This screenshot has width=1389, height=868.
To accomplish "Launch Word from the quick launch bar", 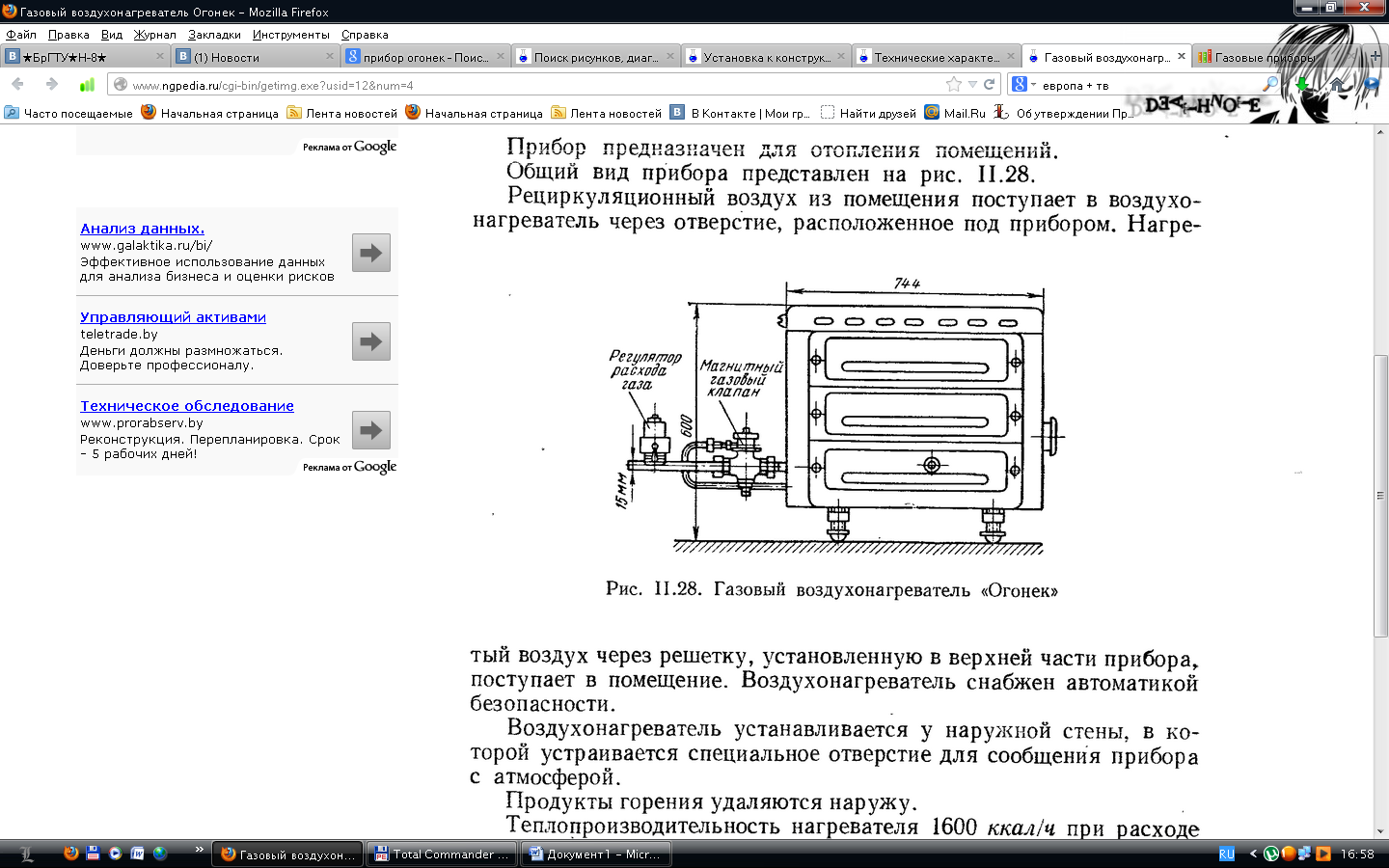I will tap(137, 854).
